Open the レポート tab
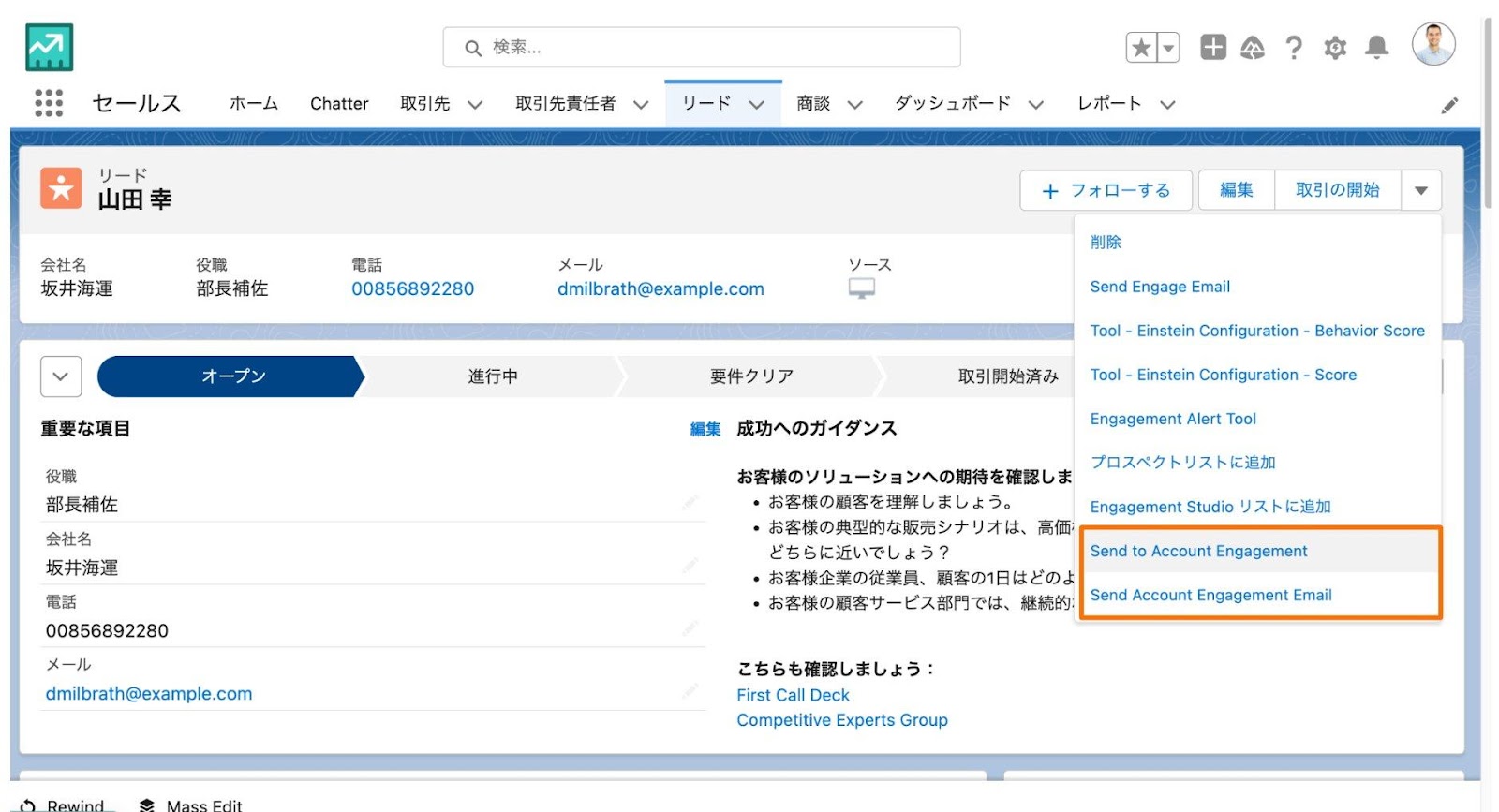 (x=1109, y=103)
